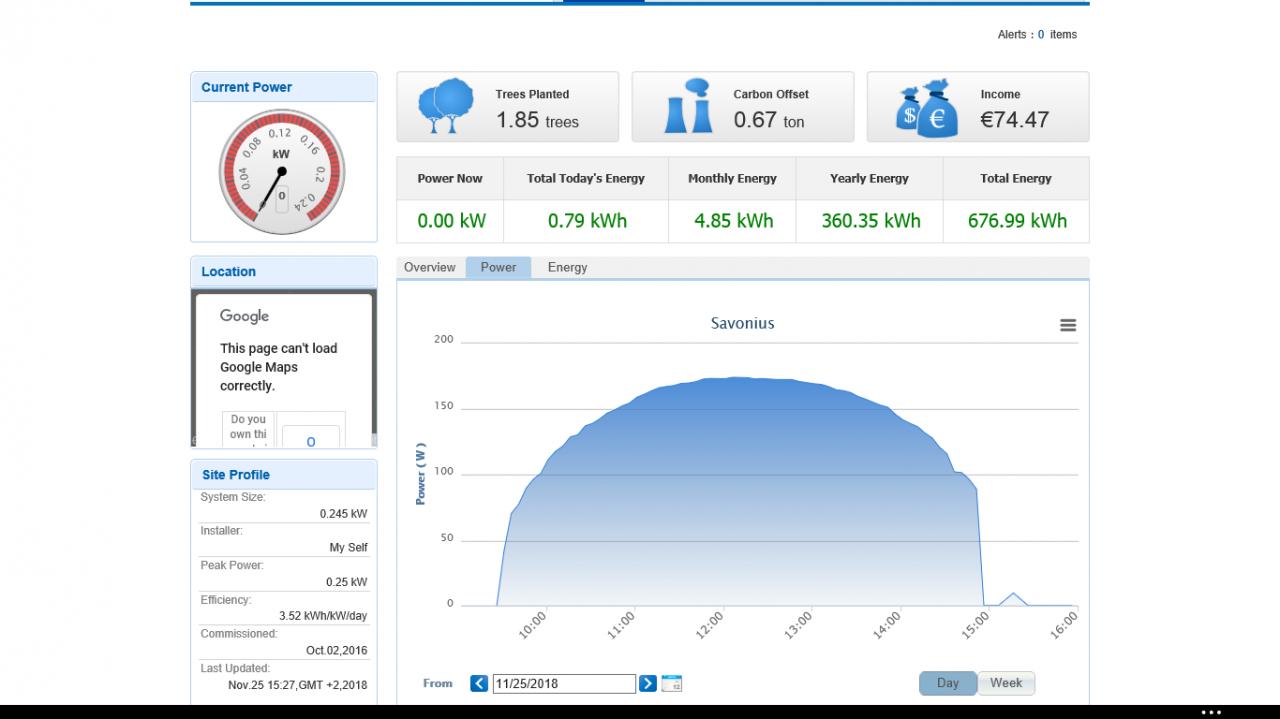Select the Day view button
The image size is (1280, 719).
[x=948, y=683]
